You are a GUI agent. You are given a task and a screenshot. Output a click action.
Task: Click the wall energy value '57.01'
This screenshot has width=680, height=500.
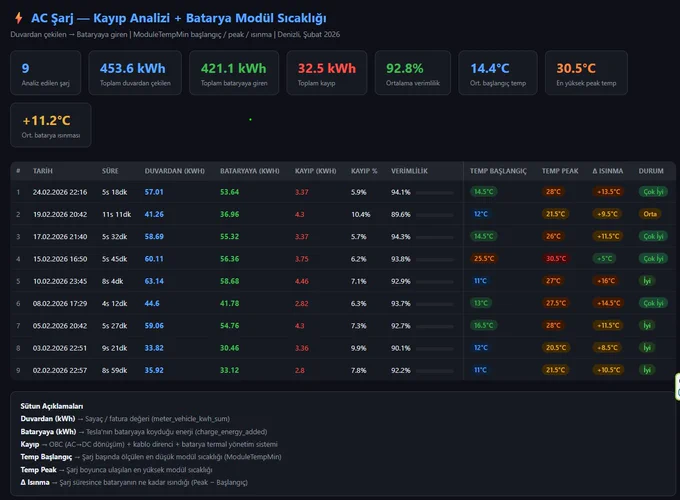154,192
